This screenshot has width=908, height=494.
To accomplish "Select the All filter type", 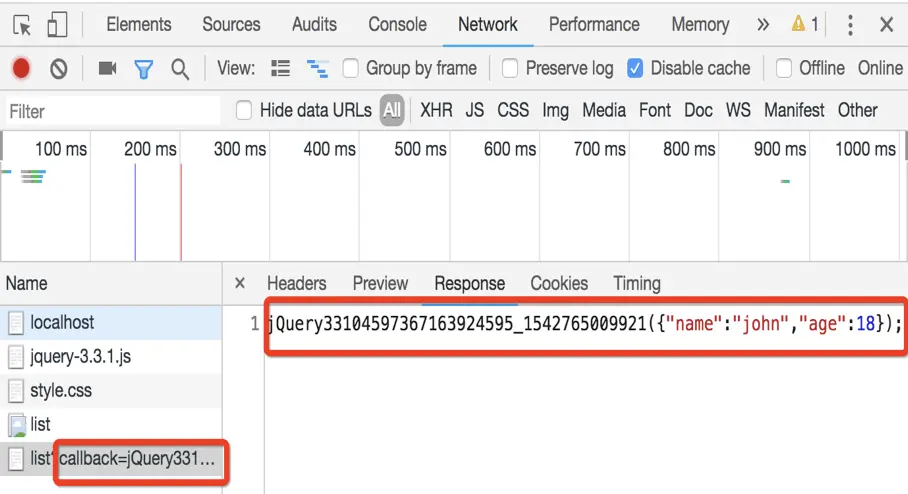I will coord(392,110).
